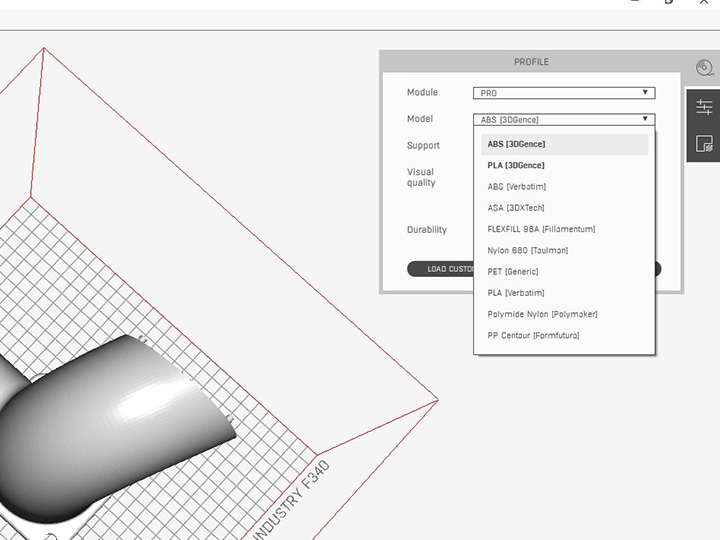The image size is (720, 540).
Task: Expand the Module dropdown showing PRO
Action: (x=563, y=93)
